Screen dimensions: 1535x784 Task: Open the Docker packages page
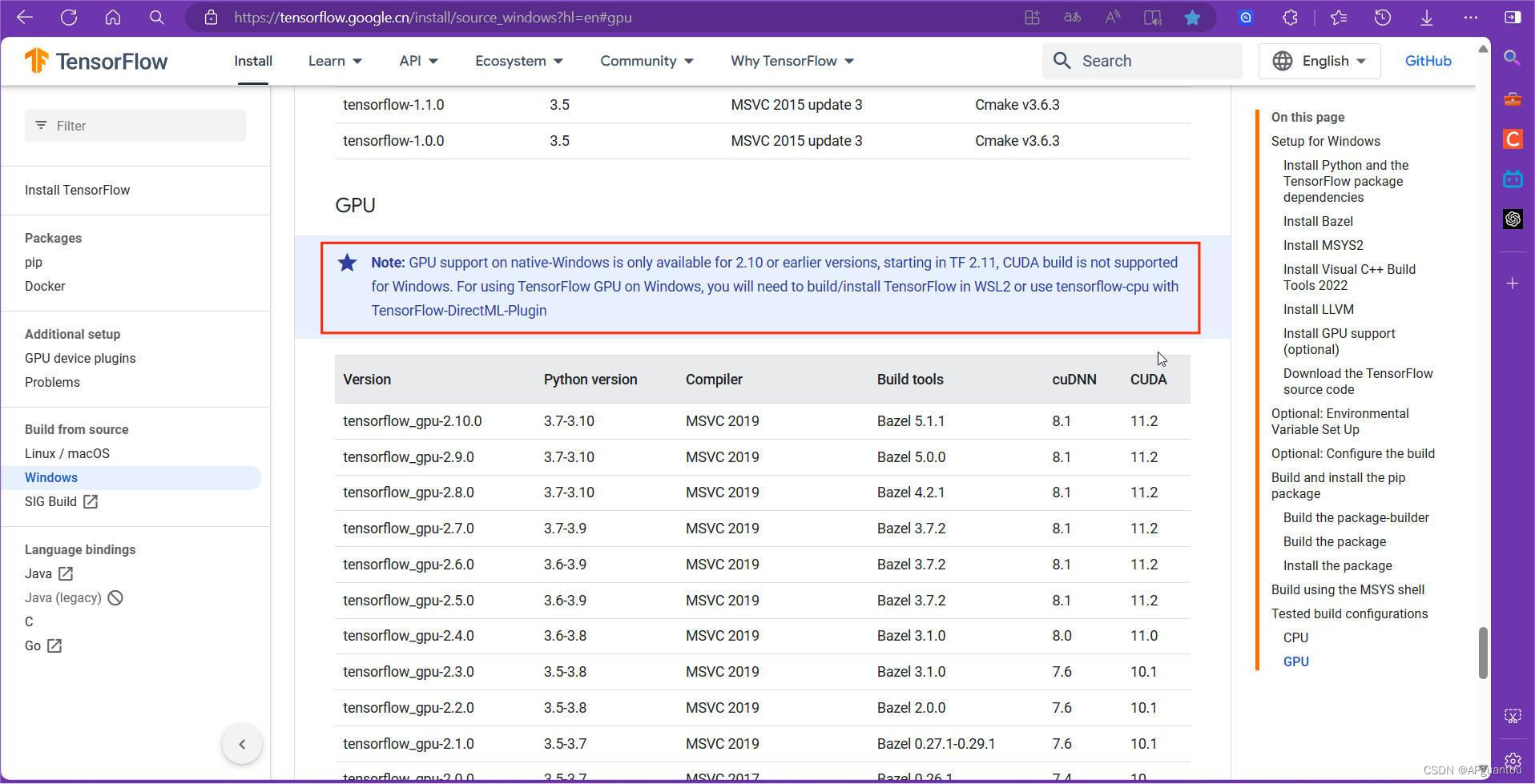[x=45, y=286]
